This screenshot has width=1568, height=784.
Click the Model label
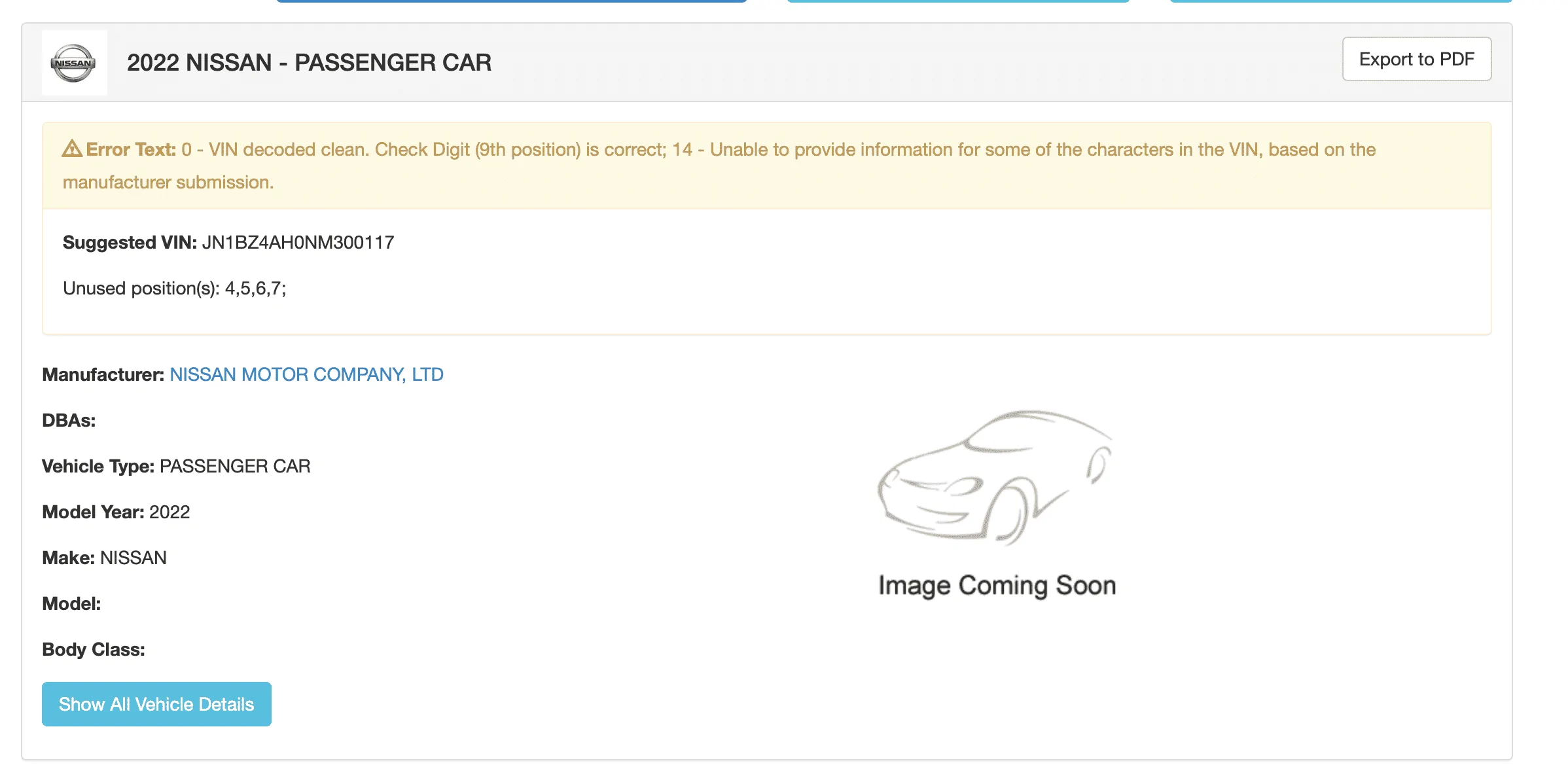click(x=71, y=603)
